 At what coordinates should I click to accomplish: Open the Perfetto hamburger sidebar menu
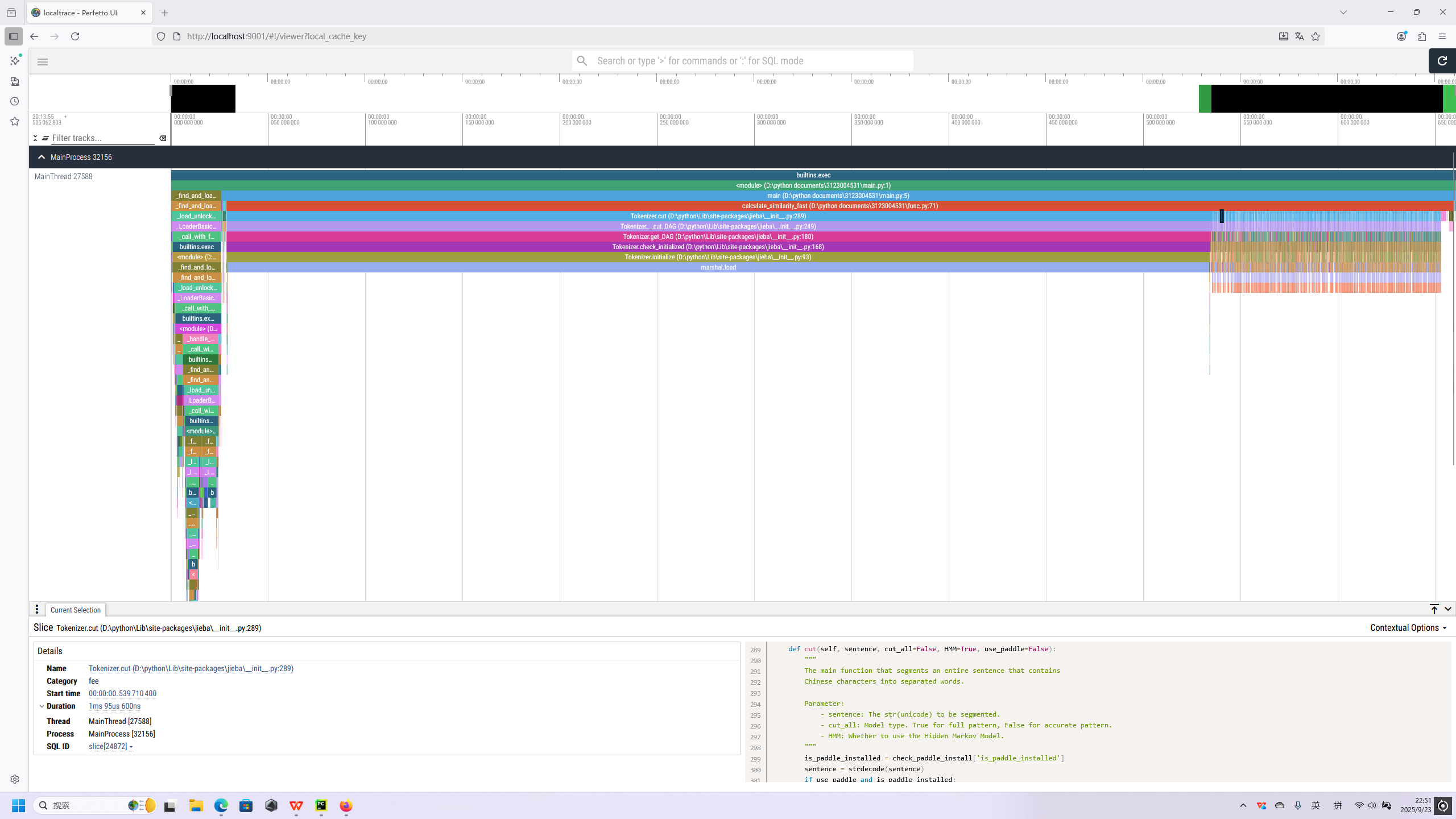(x=43, y=62)
